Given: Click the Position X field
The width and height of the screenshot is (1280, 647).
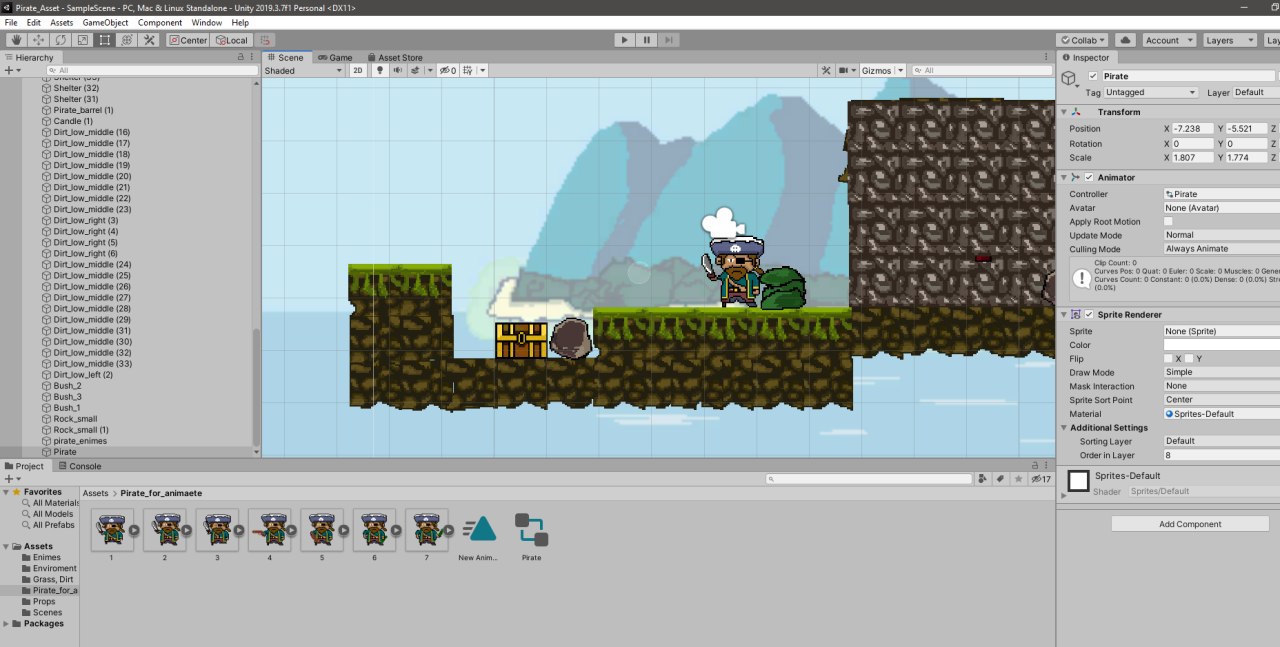Looking at the screenshot, I should click(1194, 128).
